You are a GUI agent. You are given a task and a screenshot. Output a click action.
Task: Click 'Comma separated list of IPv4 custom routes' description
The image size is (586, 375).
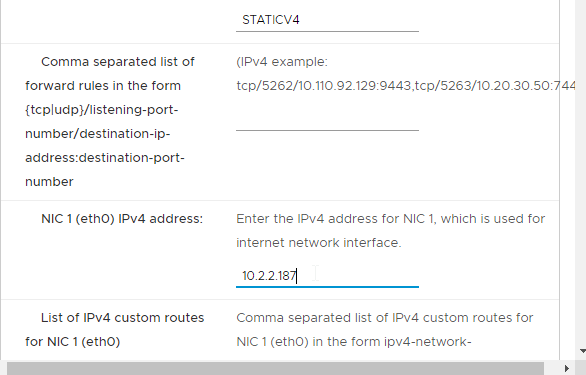pyautogui.click(x=385, y=318)
